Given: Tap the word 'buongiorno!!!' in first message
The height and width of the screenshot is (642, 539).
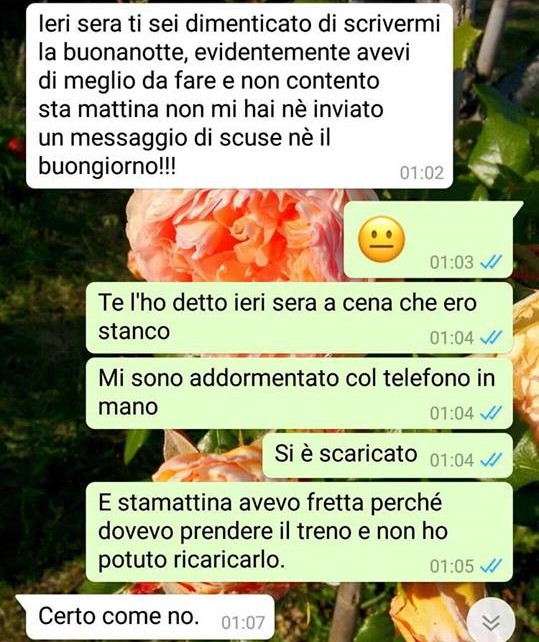Looking at the screenshot, I should click(107, 167).
